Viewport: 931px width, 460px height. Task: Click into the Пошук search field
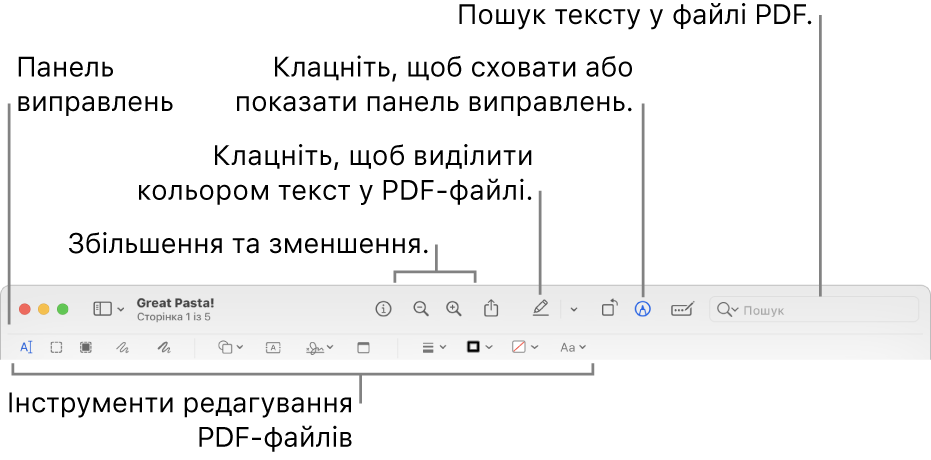click(814, 309)
